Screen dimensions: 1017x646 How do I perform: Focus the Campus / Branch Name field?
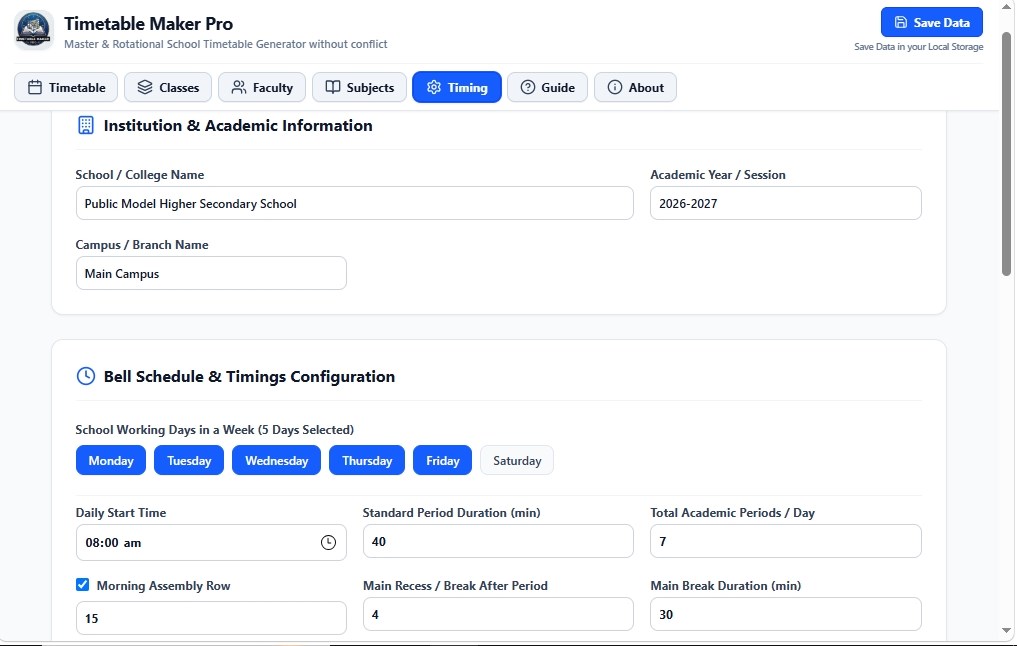[211, 274]
